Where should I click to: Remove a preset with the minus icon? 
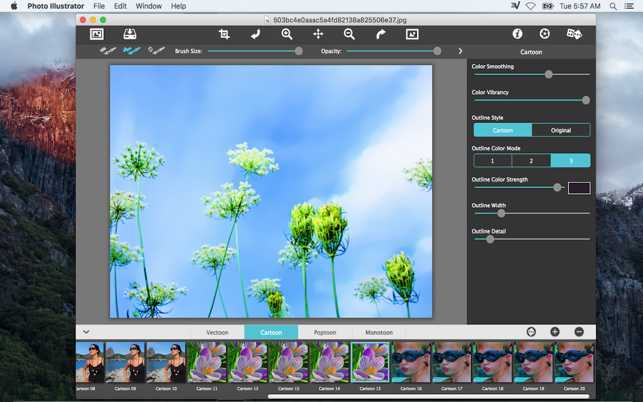(579, 332)
